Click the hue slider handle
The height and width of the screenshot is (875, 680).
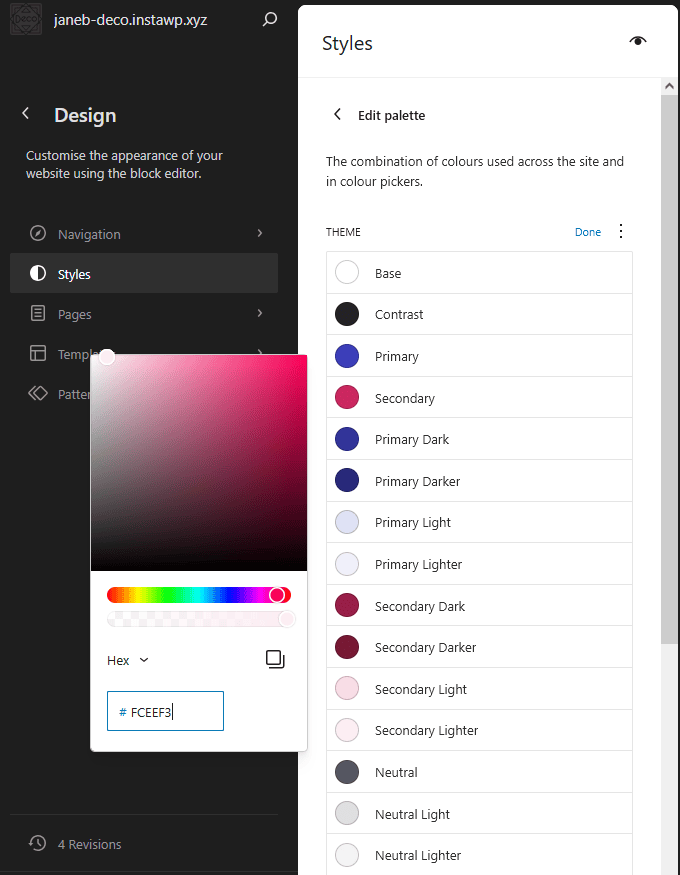(x=277, y=595)
